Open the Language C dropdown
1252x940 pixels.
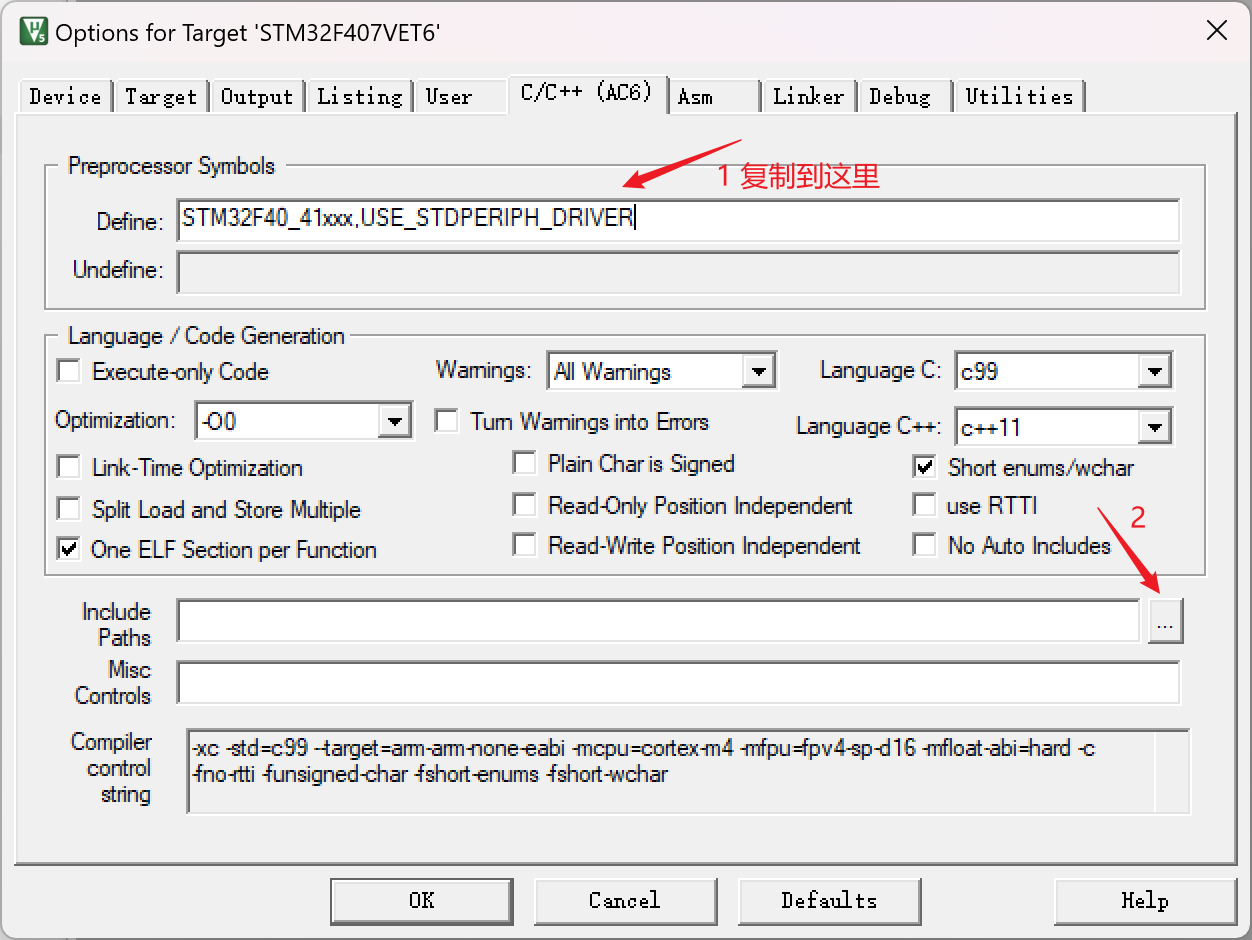(x=1064, y=371)
